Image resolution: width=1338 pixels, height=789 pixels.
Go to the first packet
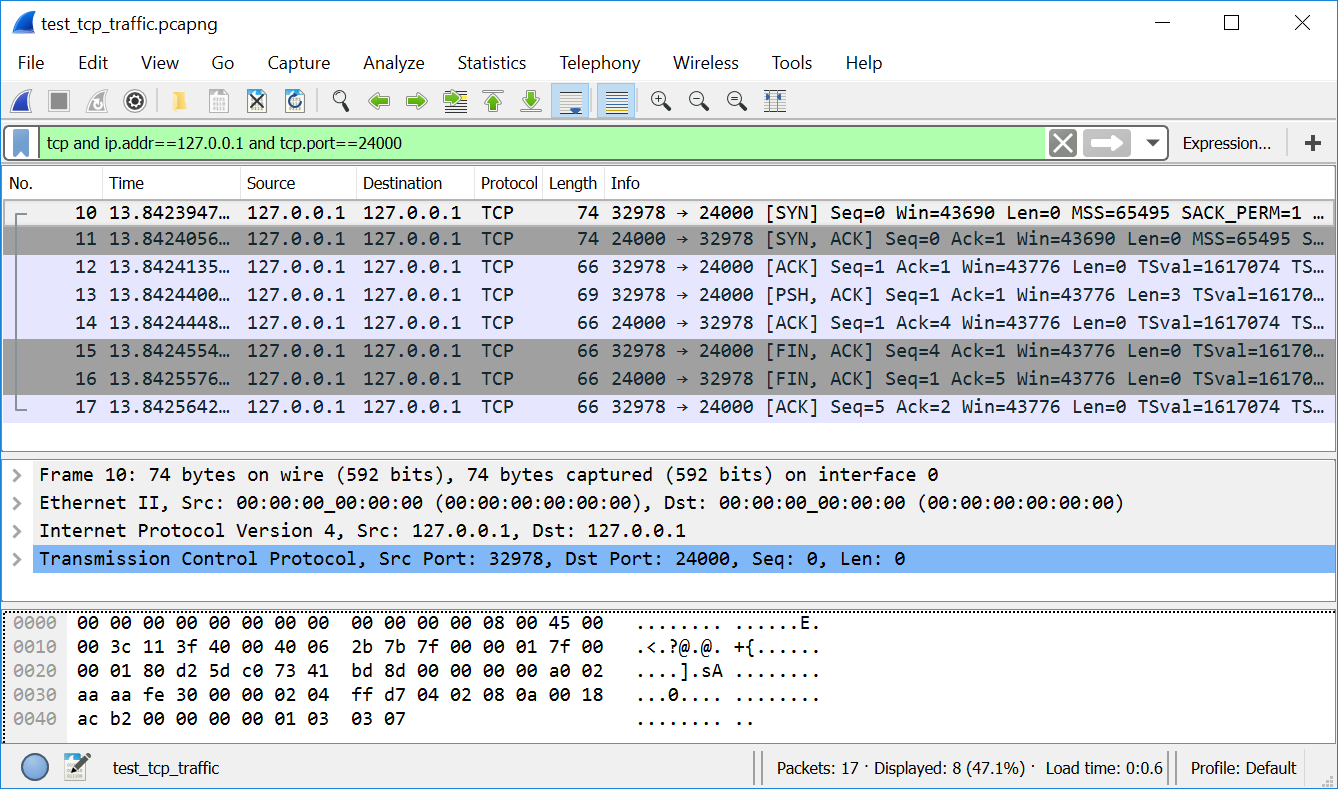pyautogui.click(x=493, y=101)
